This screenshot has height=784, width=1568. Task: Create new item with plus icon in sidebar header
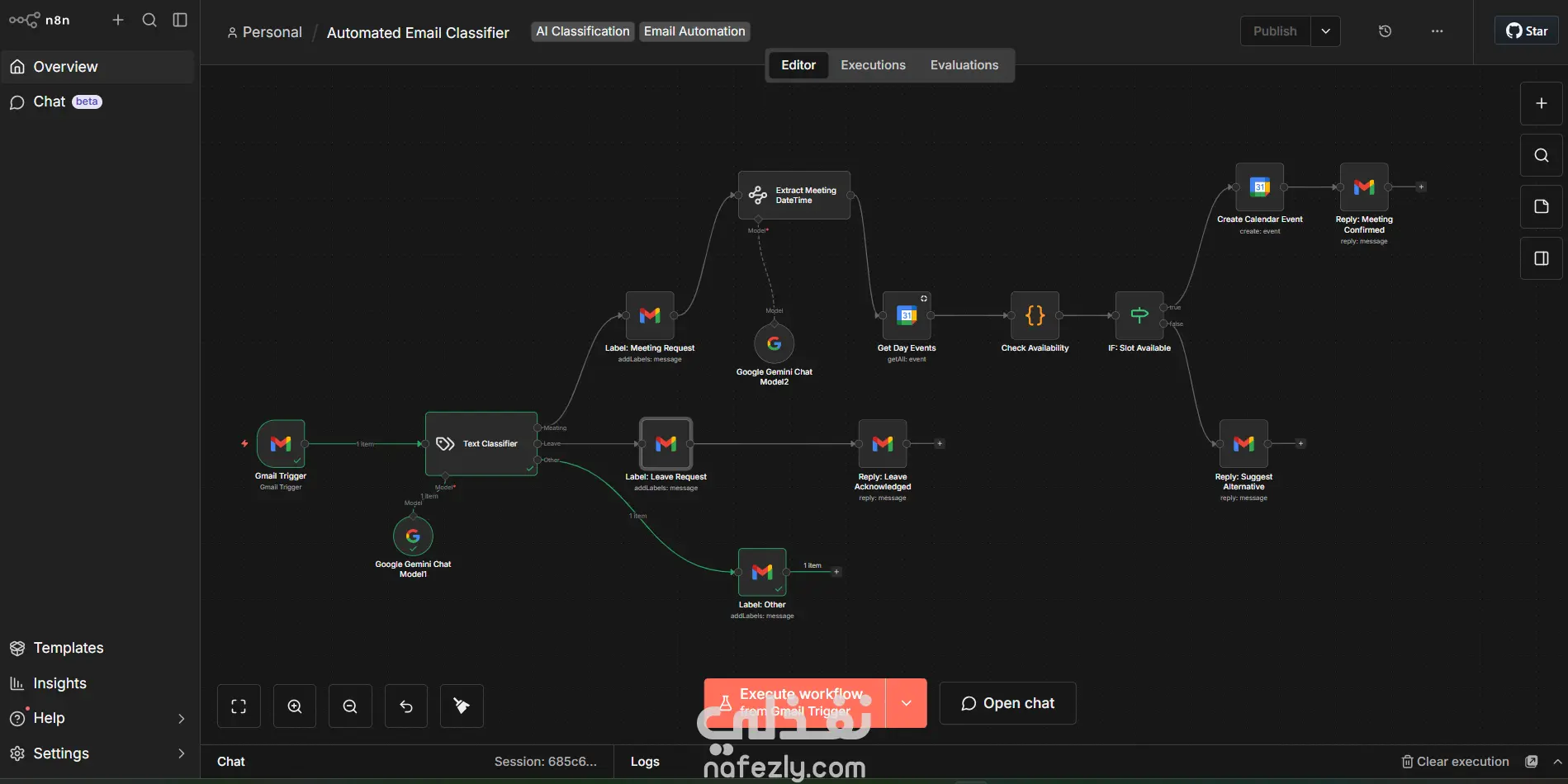pyautogui.click(x=118, y=20)
